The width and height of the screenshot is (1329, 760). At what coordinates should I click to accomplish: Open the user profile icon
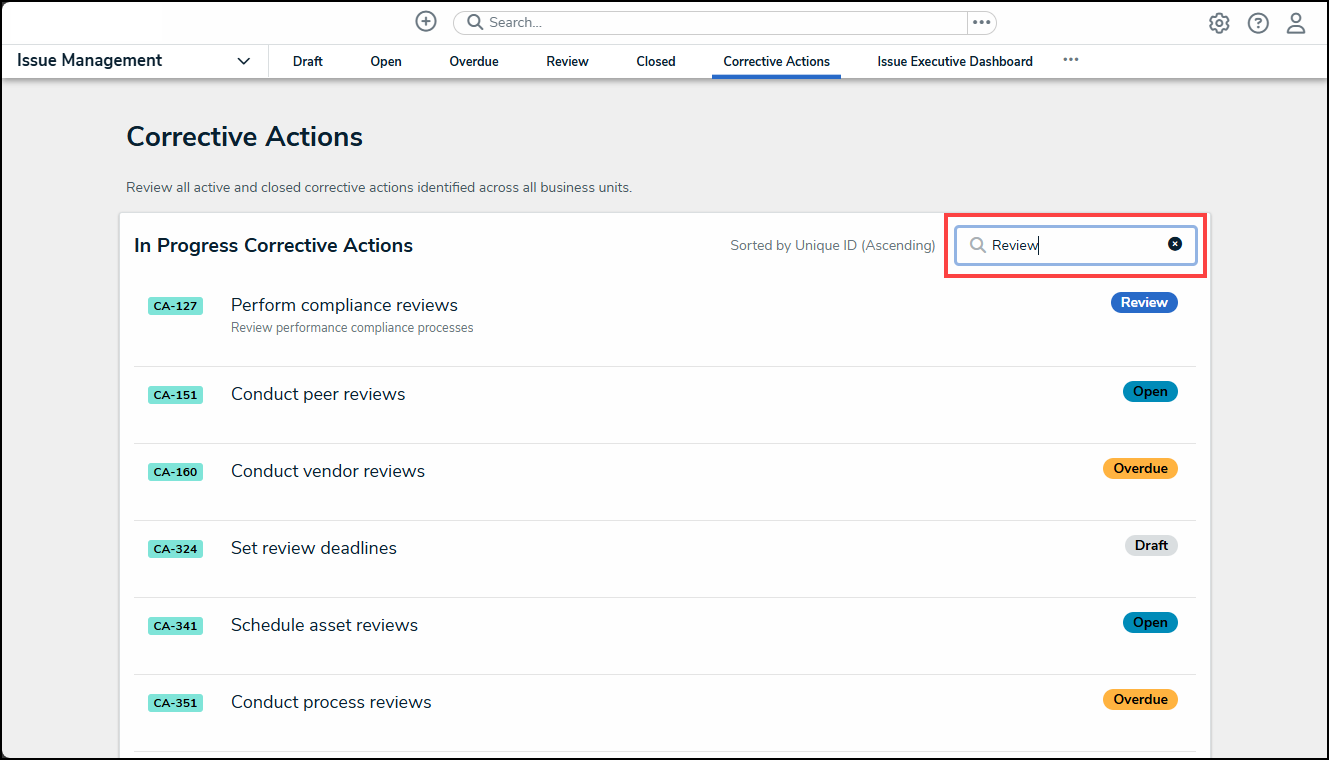(x=1295, y=23)
